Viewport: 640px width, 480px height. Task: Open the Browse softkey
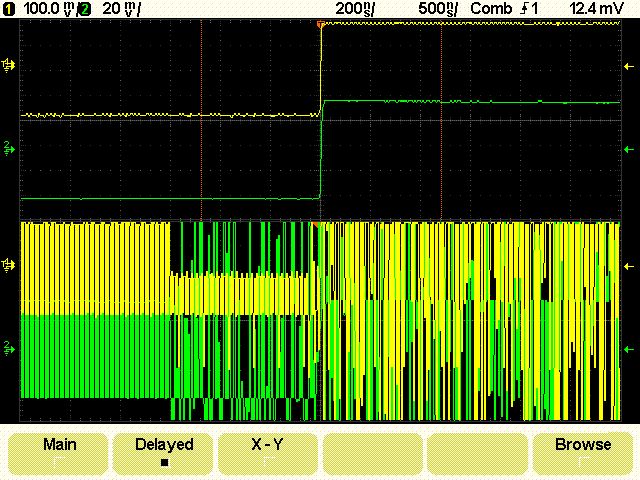(583, 454)
